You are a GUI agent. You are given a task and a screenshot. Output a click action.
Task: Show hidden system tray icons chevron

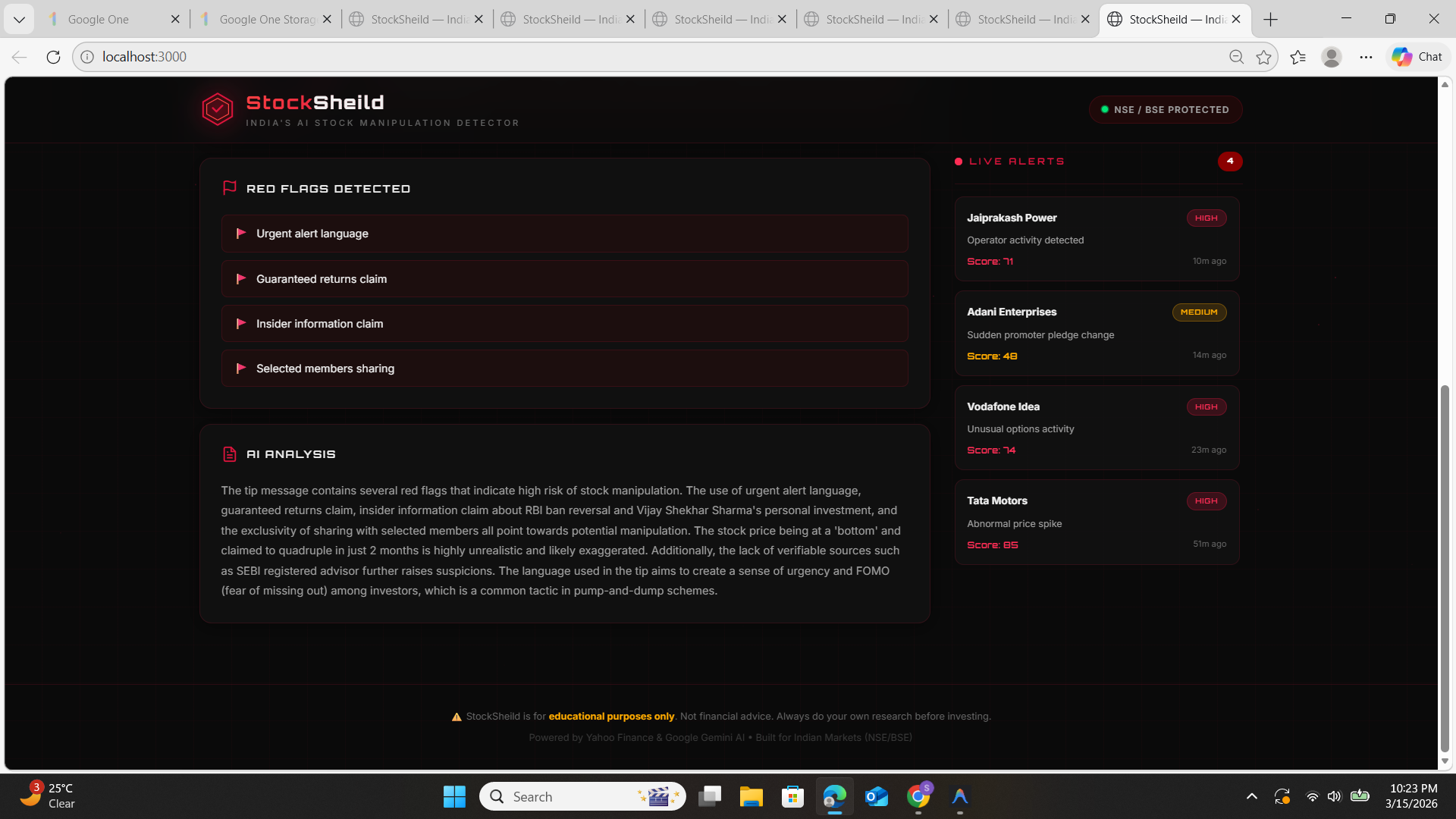coord(1252,796)
